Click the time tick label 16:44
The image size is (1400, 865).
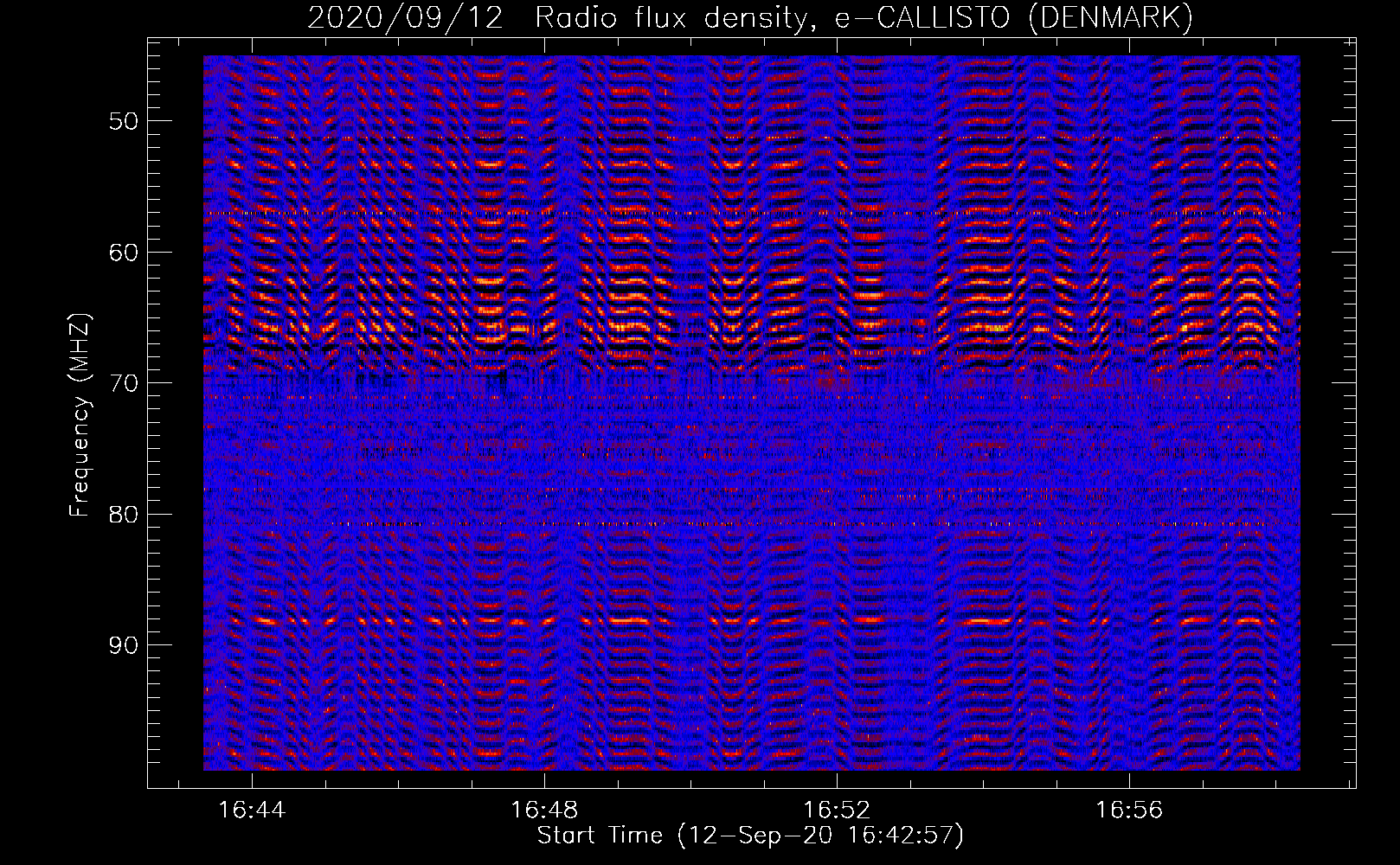point(252,811)
